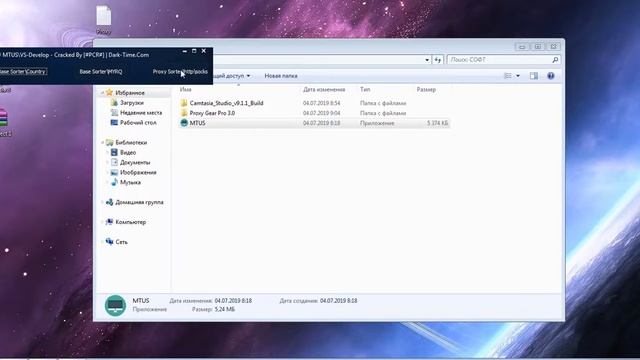640x360 pixels.
Task: Open Base Sorter\MYRQ tab in MTUS
Action: click(x=100, y=71)
